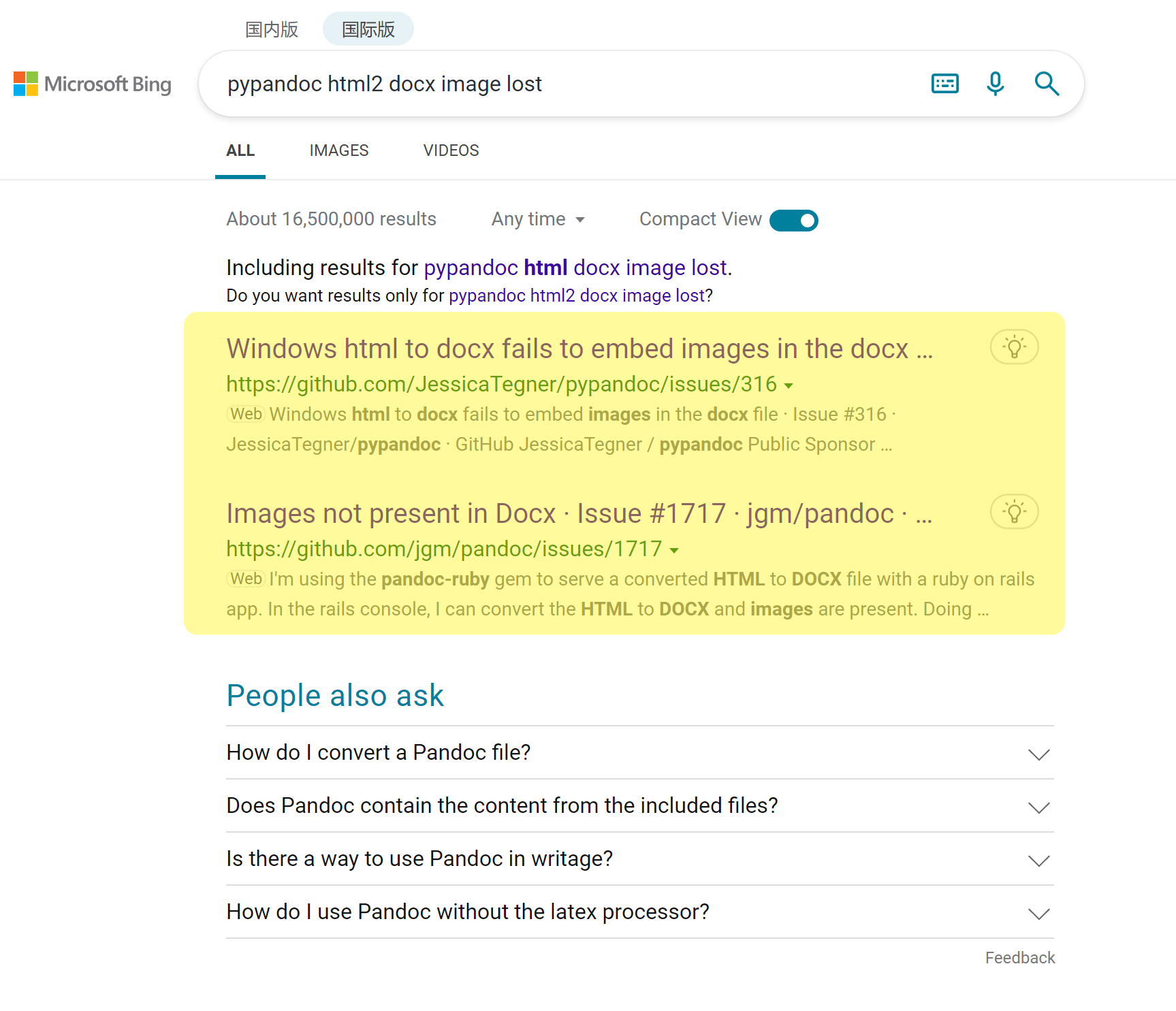1176x1011 pixels.
Task: Turn off the Compact View switch
Action: tap(793, 221)
